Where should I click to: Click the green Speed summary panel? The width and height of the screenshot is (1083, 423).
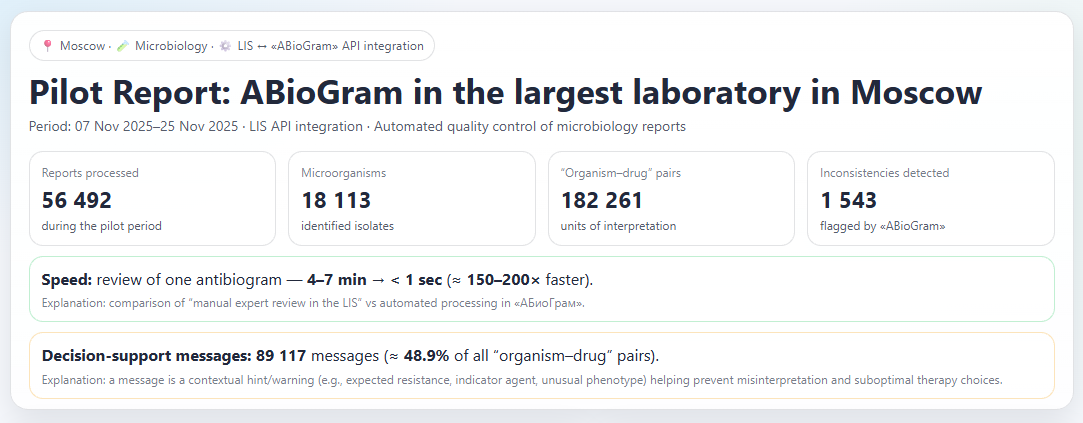(542, 289)
